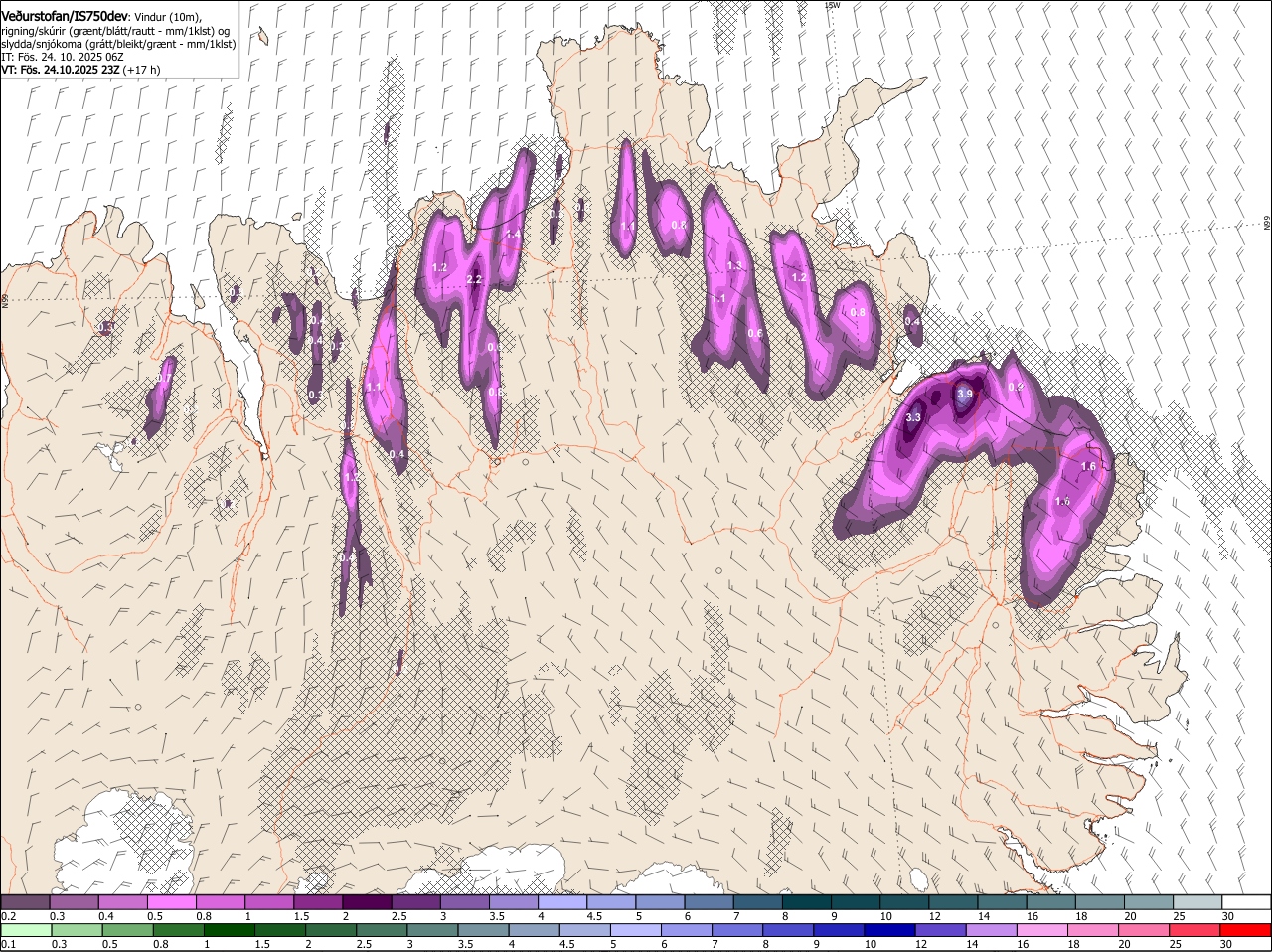
Task: Click the VT: Fös. 24.10.2025 23Z (+17 h) line
Action: click(x=80, y=70)
